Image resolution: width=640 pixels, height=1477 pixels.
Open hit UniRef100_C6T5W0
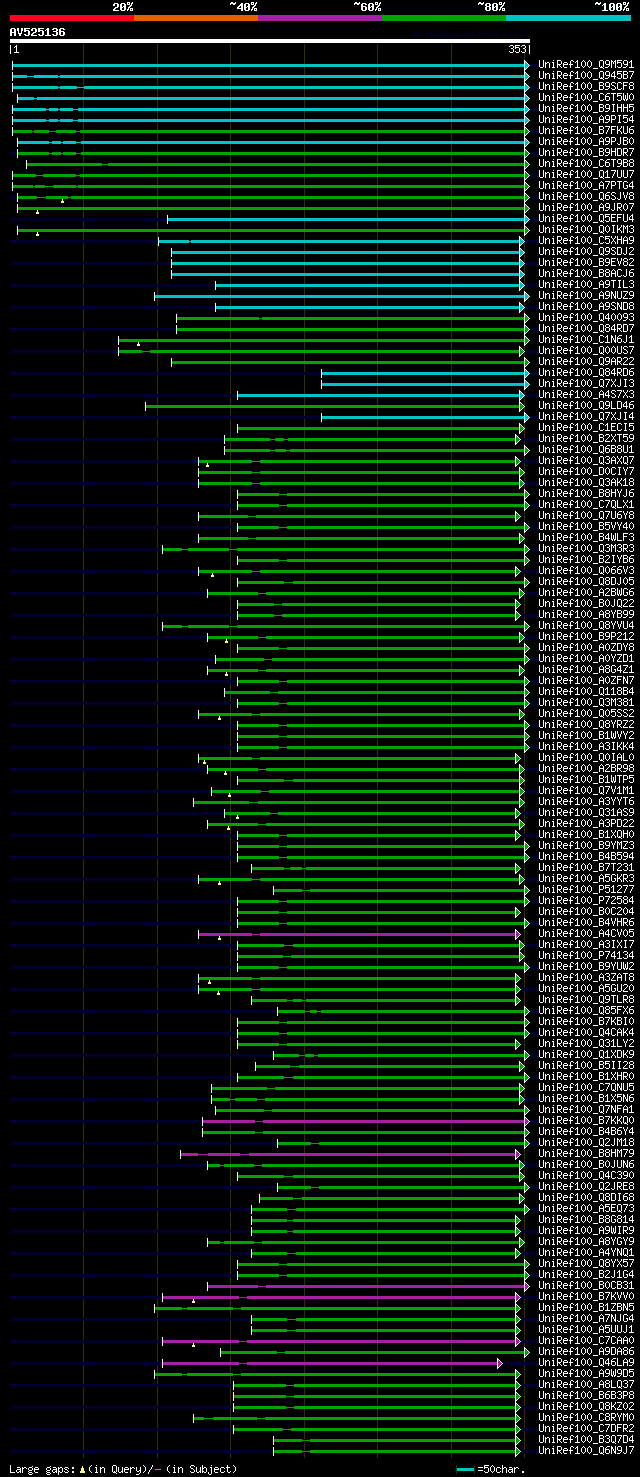click(586, 98)
